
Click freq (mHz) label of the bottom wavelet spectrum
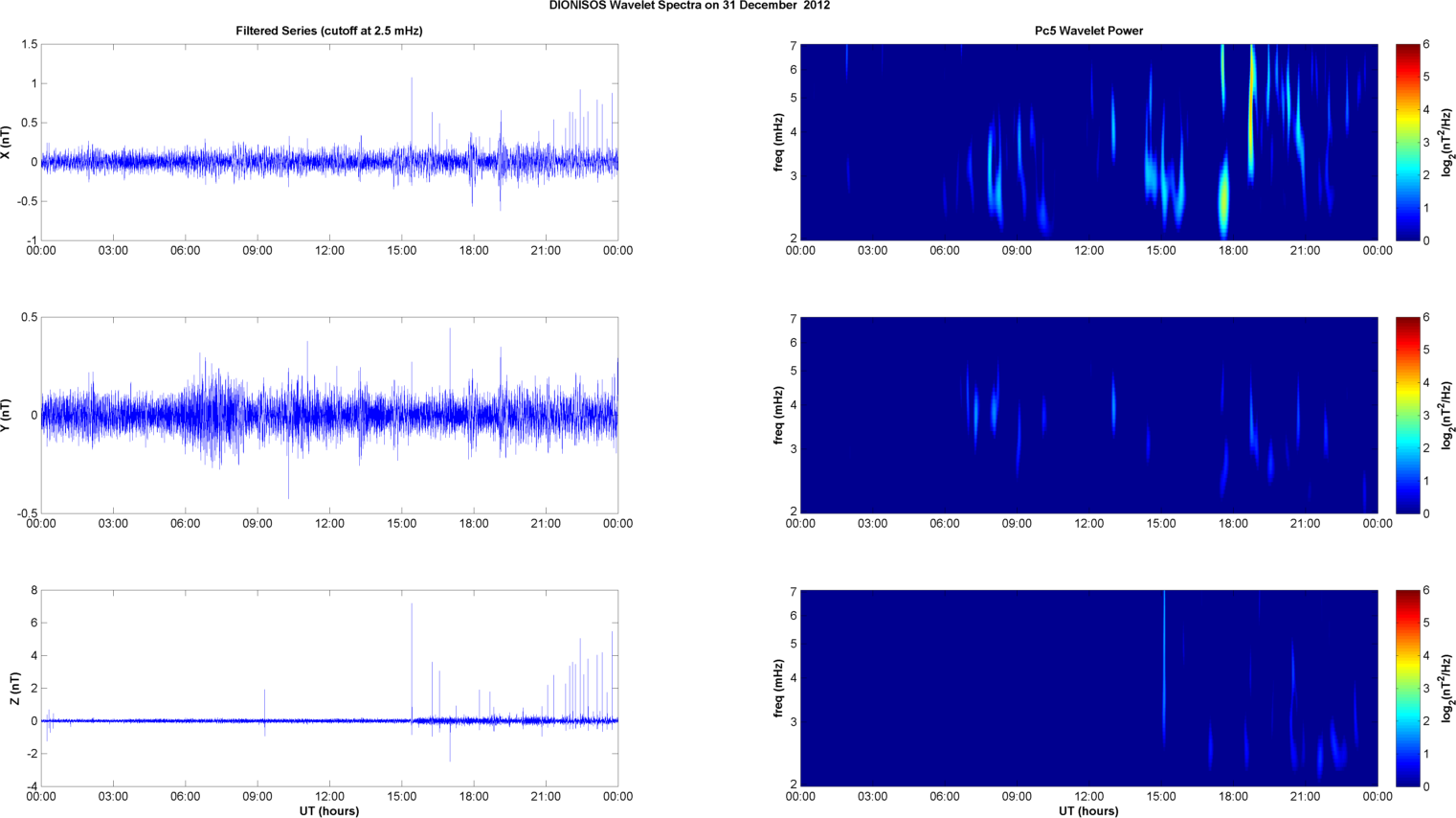point(778,688)
